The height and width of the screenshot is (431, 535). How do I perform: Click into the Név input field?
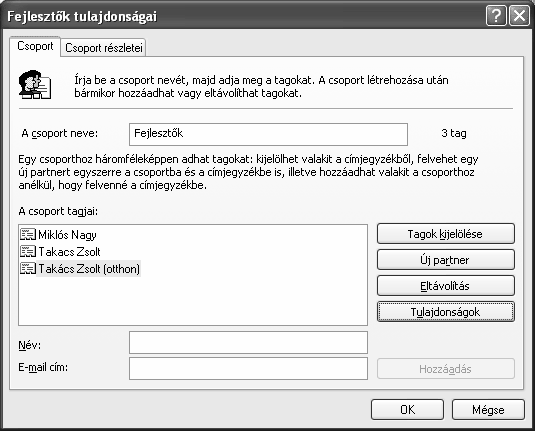click(248, 342)
